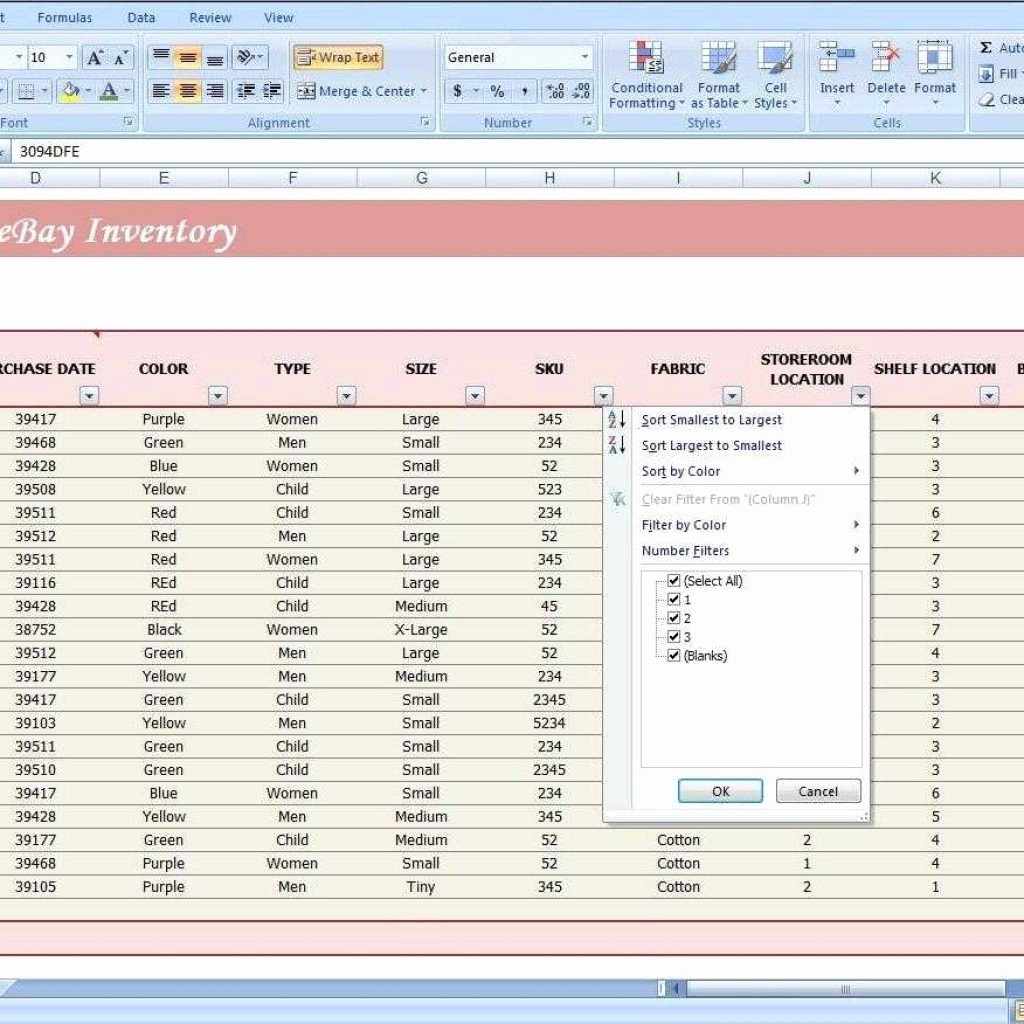Image resolution: width=1024 pixels, height=1024 pixels.
Task: Click OK in the filter menu
Action: [x=720, y=791]
